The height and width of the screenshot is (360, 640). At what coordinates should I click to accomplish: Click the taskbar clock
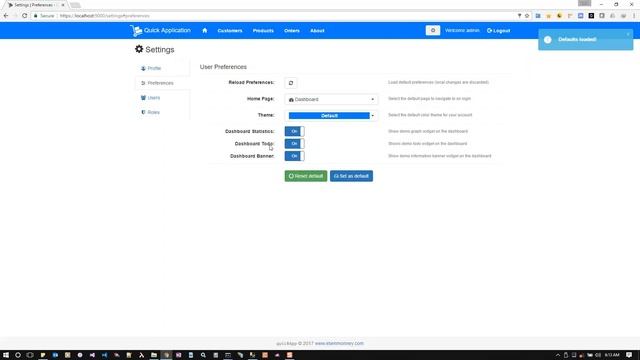tap(612, 355)
